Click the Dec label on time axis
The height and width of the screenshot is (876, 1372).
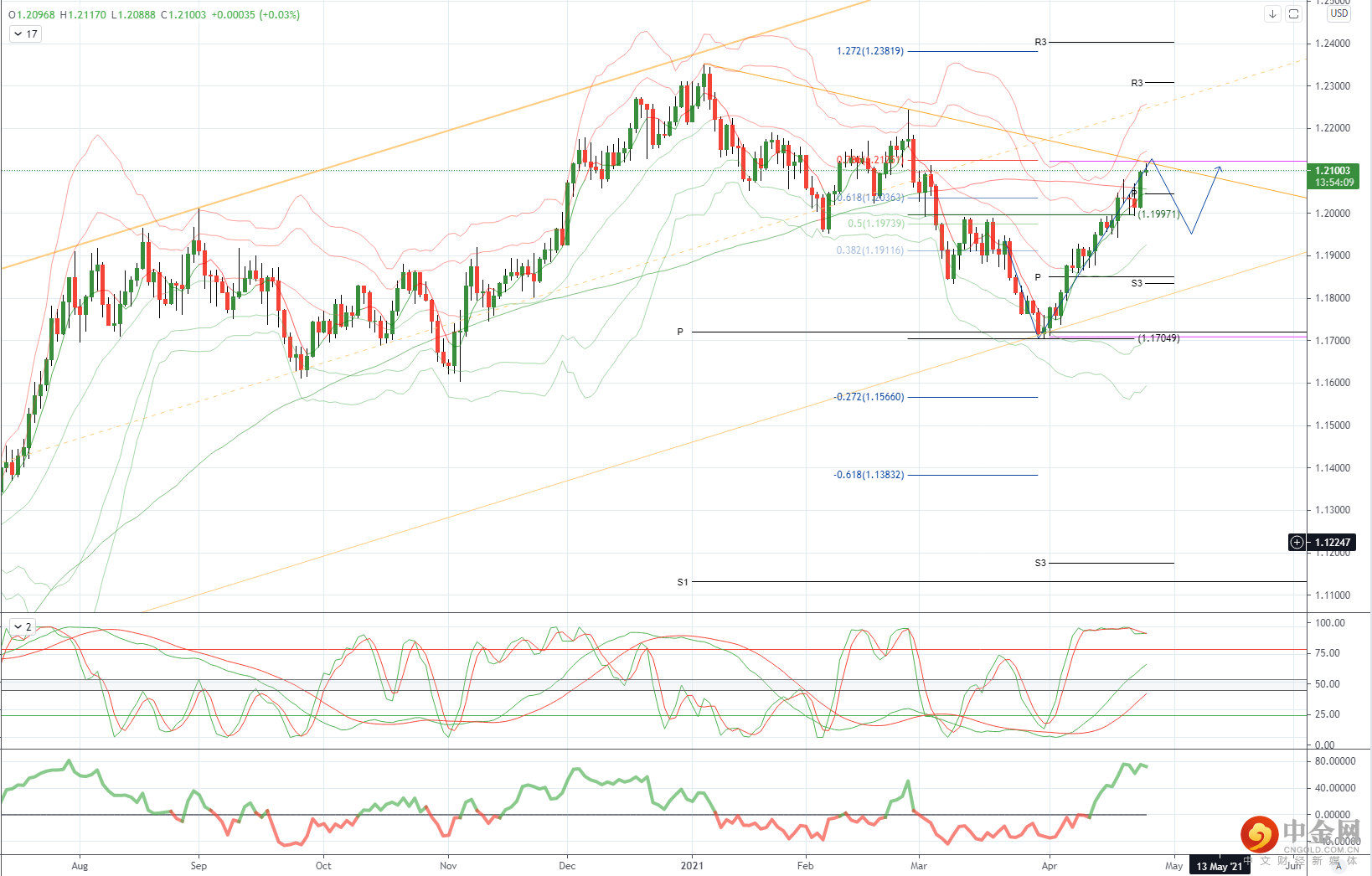567,866
